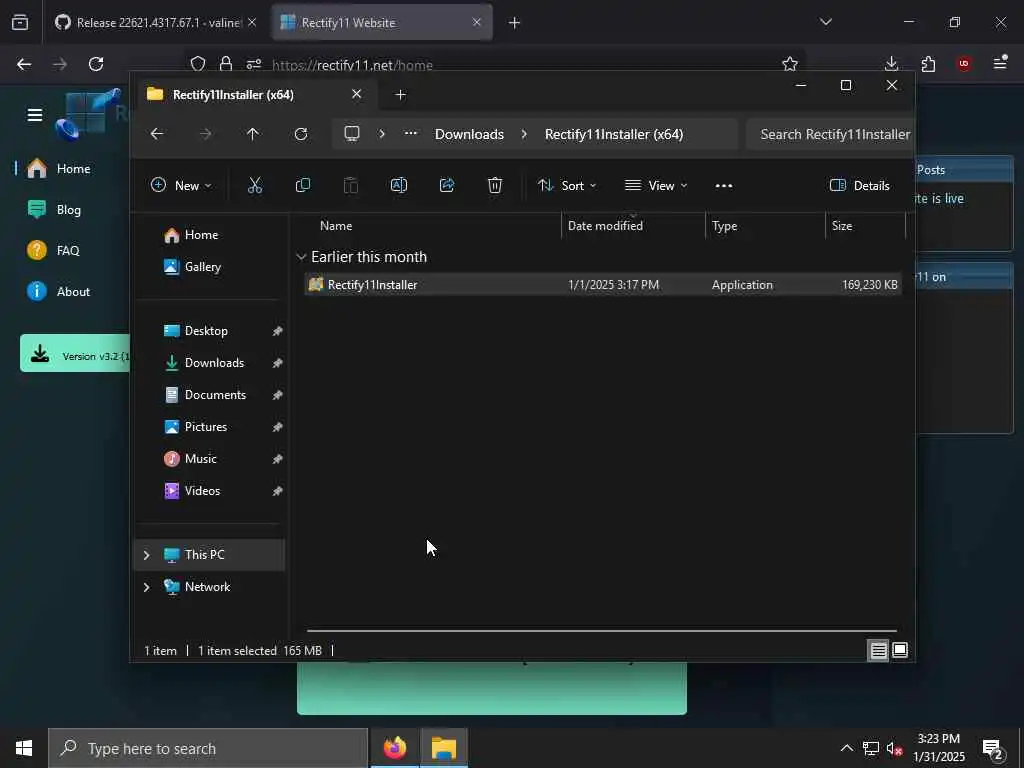
Task: Open a new Firefox tab
Action: point(515,23)
